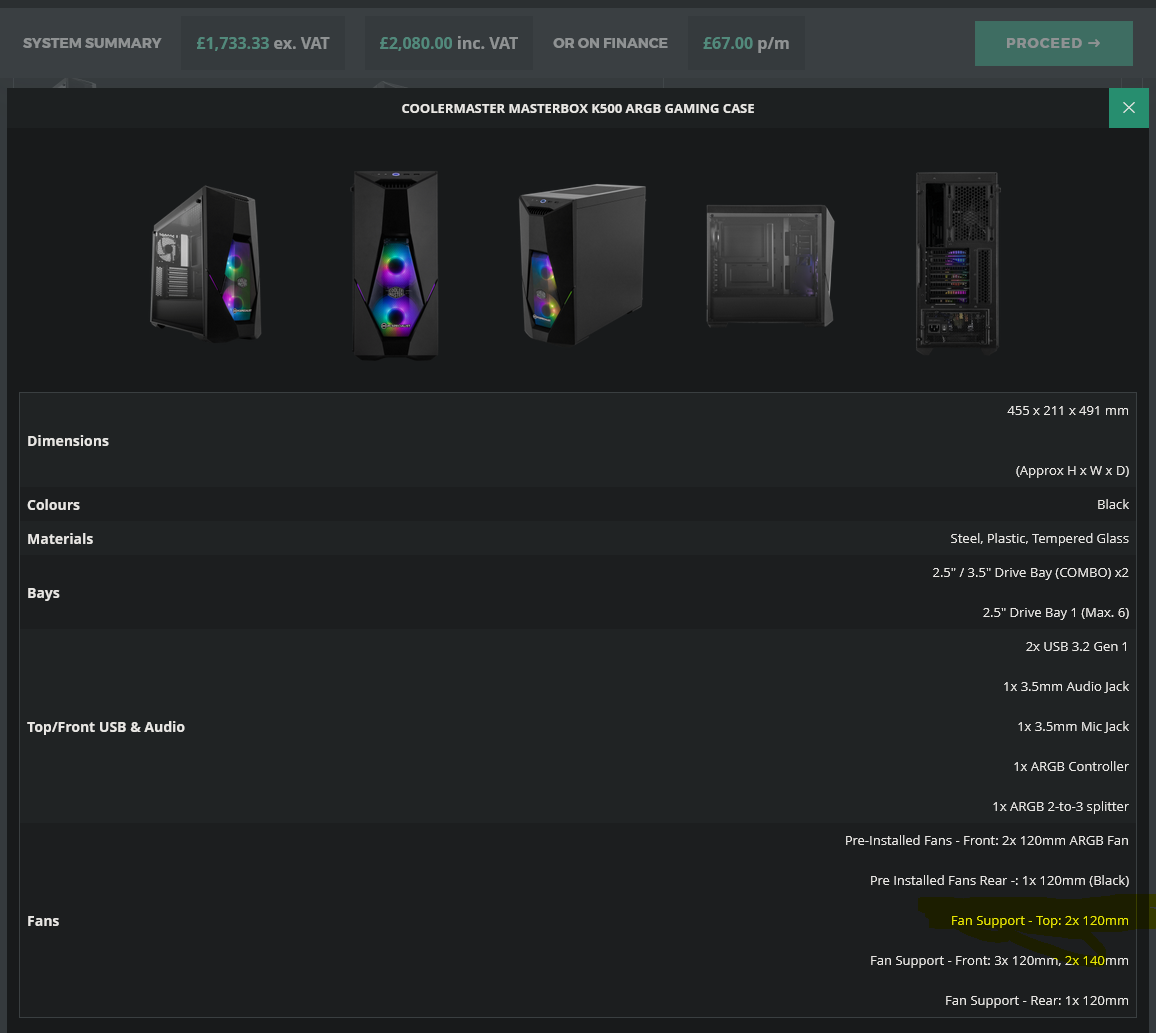1169x1033 pixels.
Task: Click the Materials row label
Action: coord(60,539)
